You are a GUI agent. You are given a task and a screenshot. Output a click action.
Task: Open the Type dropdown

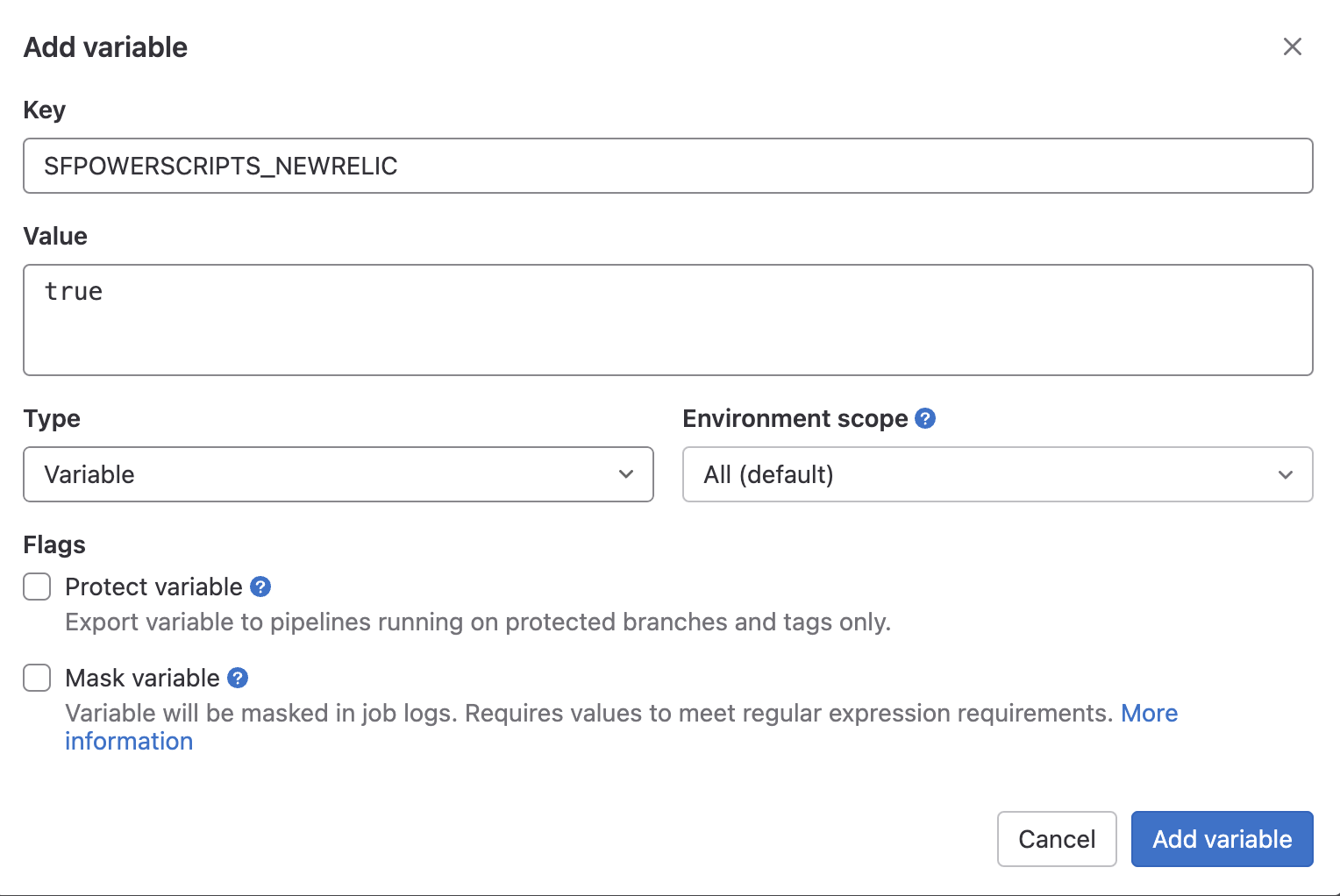coord(339,474)
